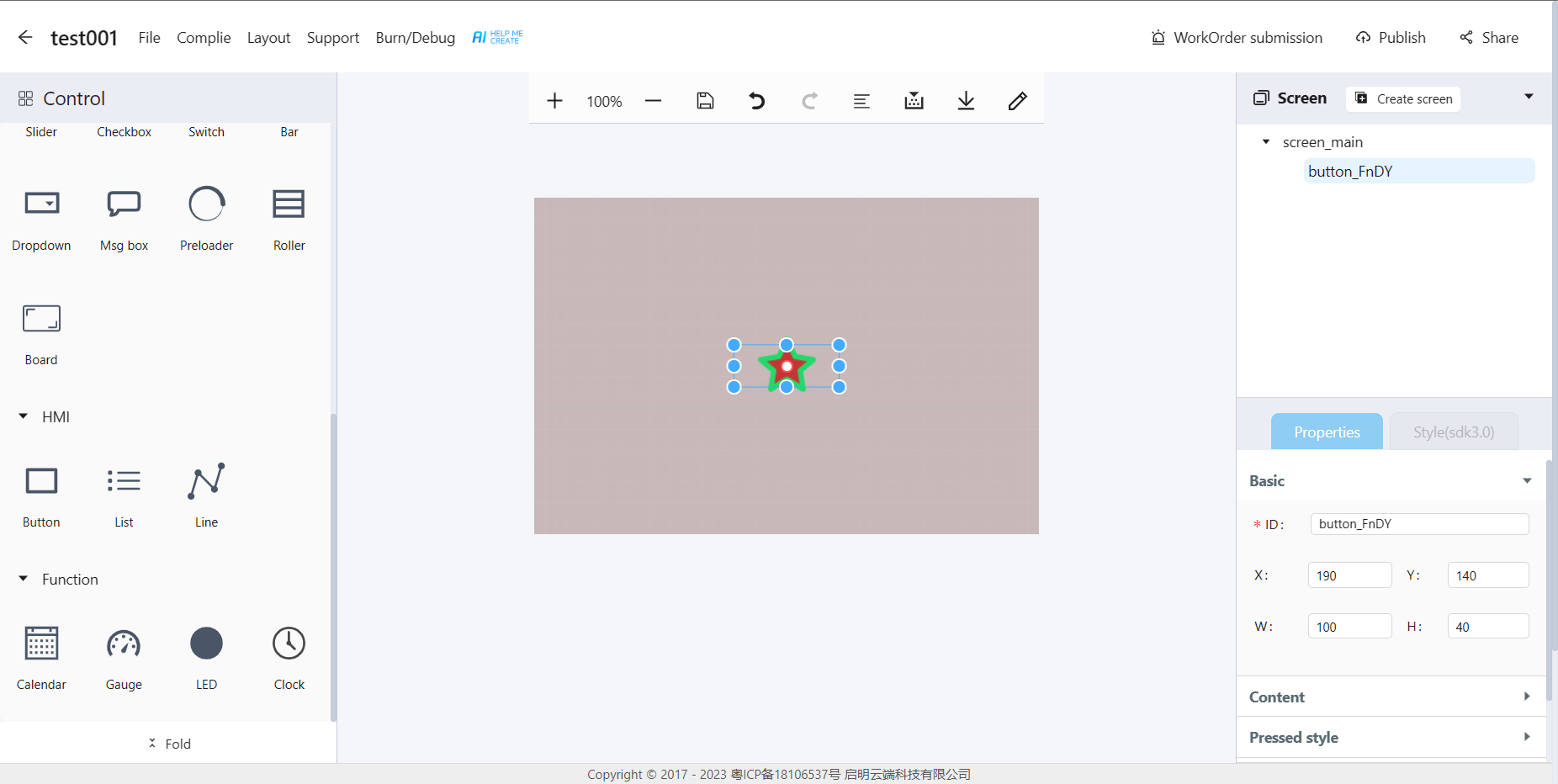Click the Share button
Viewport: 1558px width, 784px height.
click(x=1489, y=37)
